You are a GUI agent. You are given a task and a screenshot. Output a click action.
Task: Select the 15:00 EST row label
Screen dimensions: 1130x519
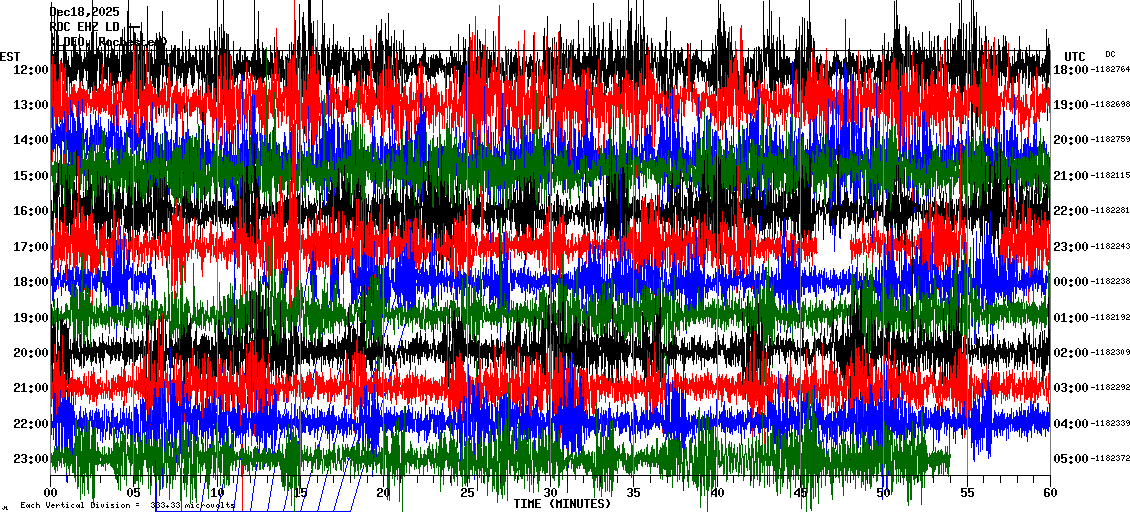[x=32, y=176]
